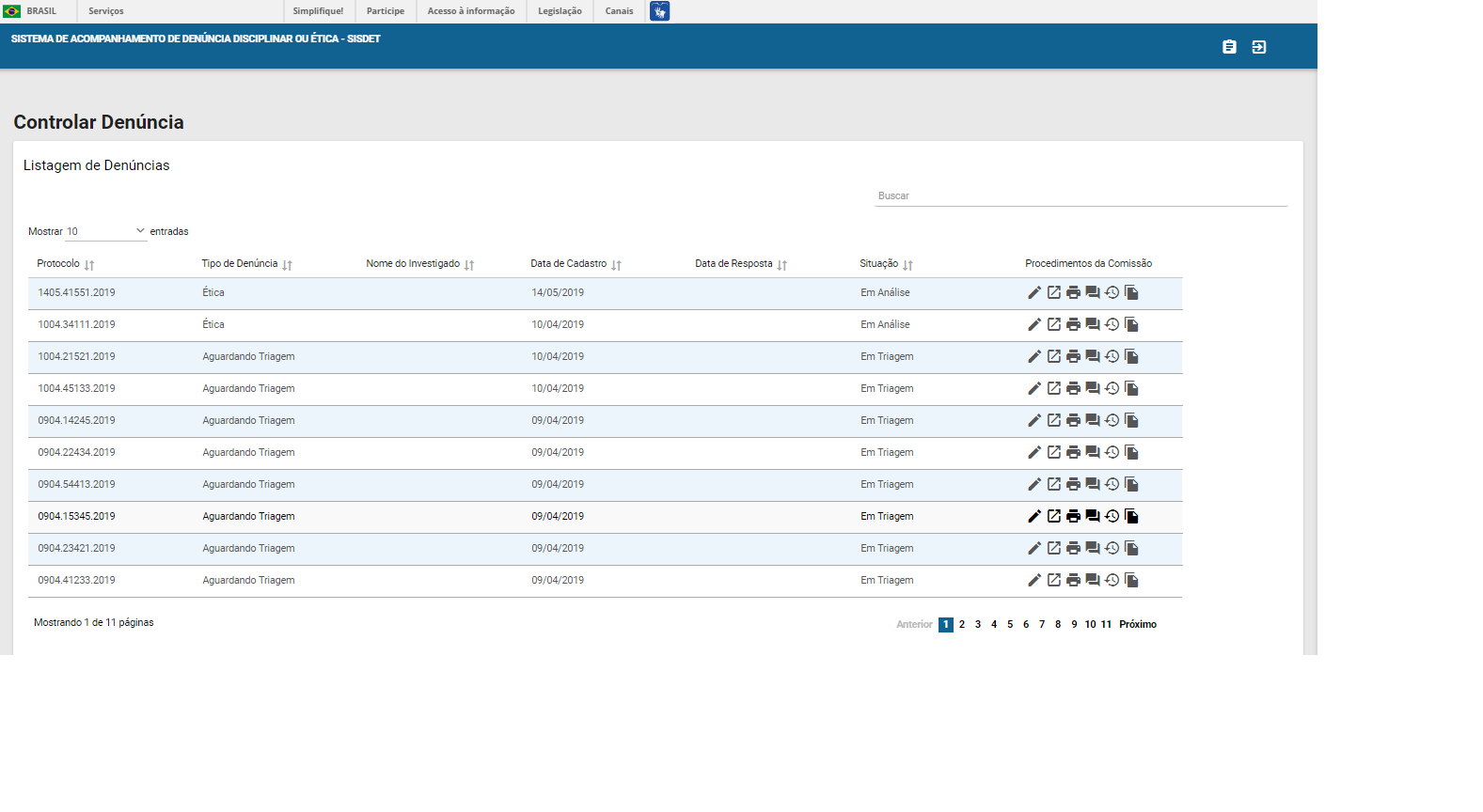Click the pencil edit icon for protocol 0904.41233.2019
The height and width of the screenshot is (812, 1483).
click(x=1033, y=580)
